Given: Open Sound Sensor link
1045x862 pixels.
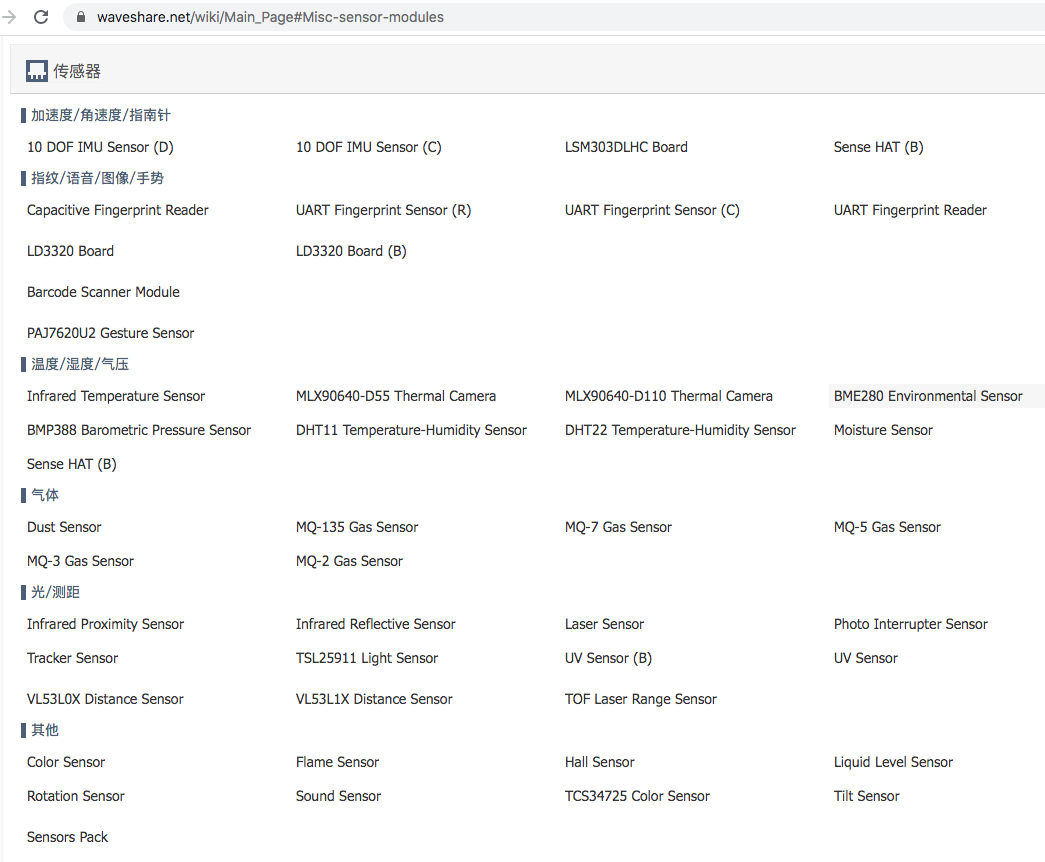Looking at the screenshot, I should pyautogui.click(x=338, y=797).
